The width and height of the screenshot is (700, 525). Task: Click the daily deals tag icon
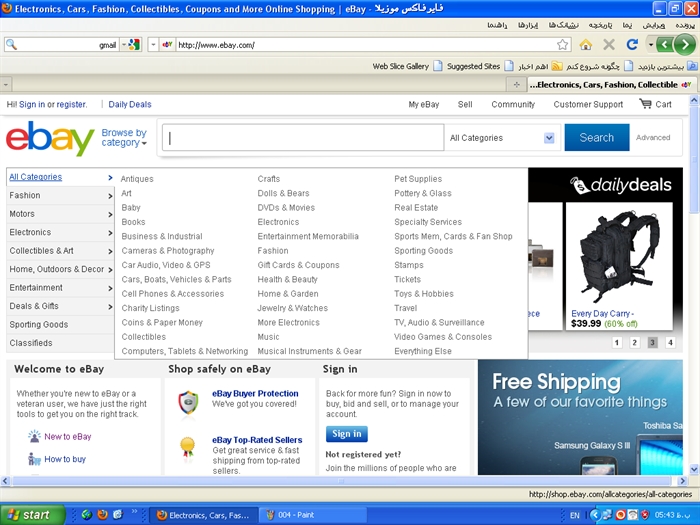pos(580,185)
